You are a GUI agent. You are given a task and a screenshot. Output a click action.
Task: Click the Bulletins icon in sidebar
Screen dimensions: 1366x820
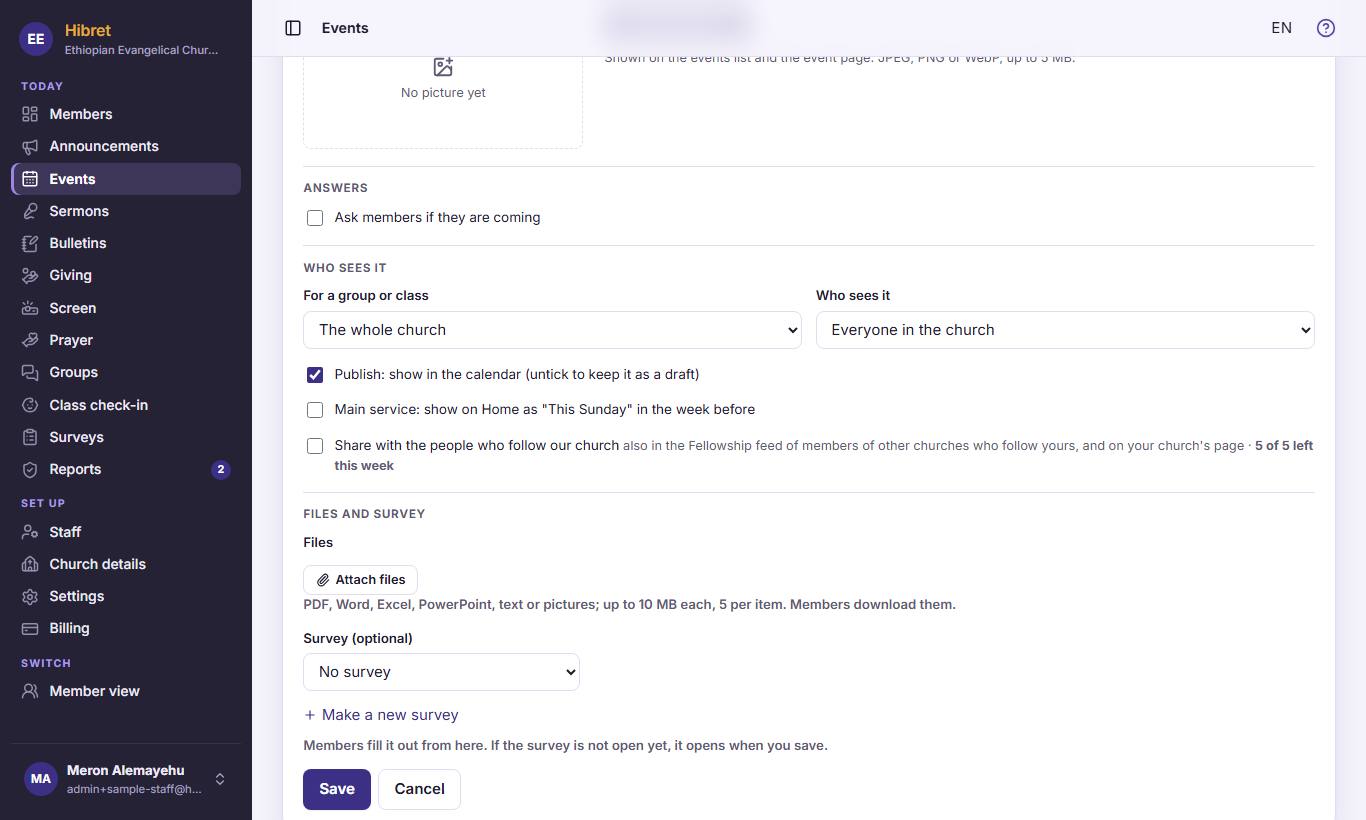[x=30, y=243]
